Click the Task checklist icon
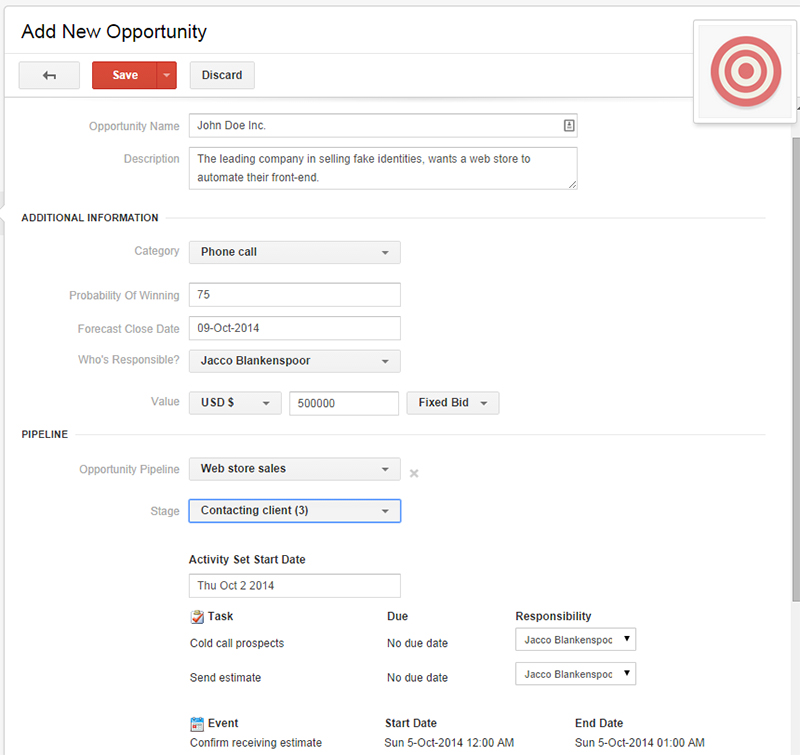 click(x=197, y=617)
